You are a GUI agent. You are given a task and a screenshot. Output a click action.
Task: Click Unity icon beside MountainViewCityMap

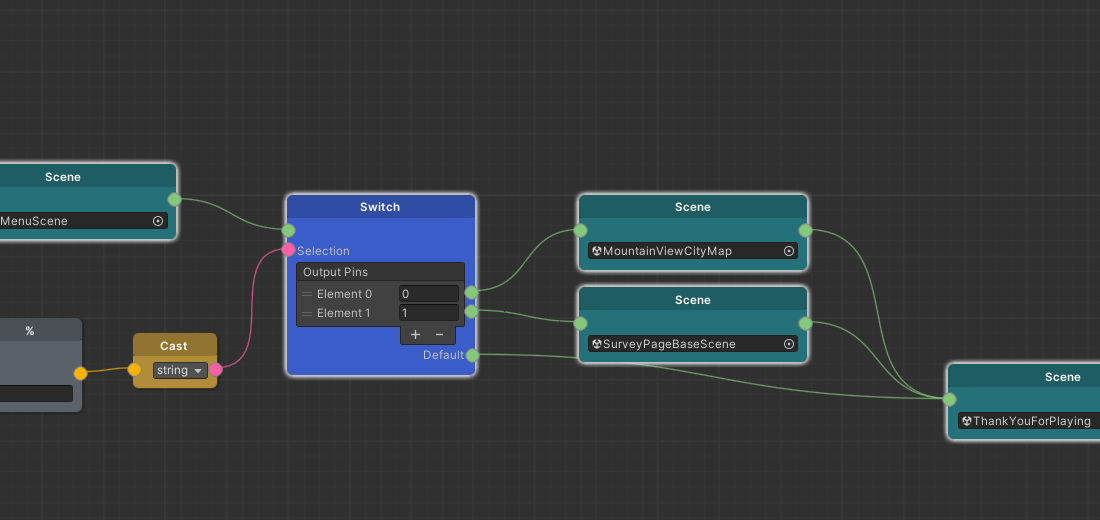tap(597, 251)
